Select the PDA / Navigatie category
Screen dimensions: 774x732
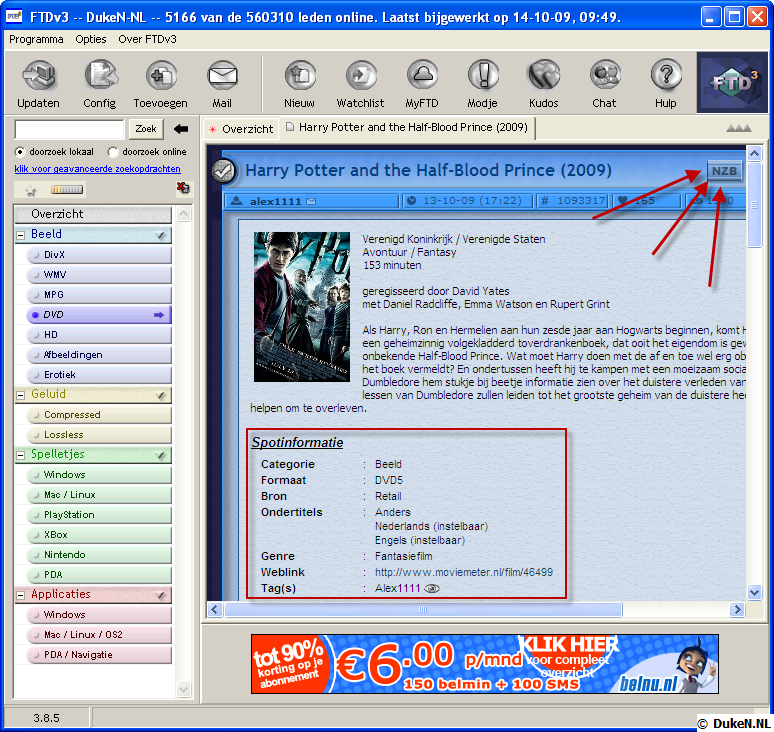click(x=99, y=655)
